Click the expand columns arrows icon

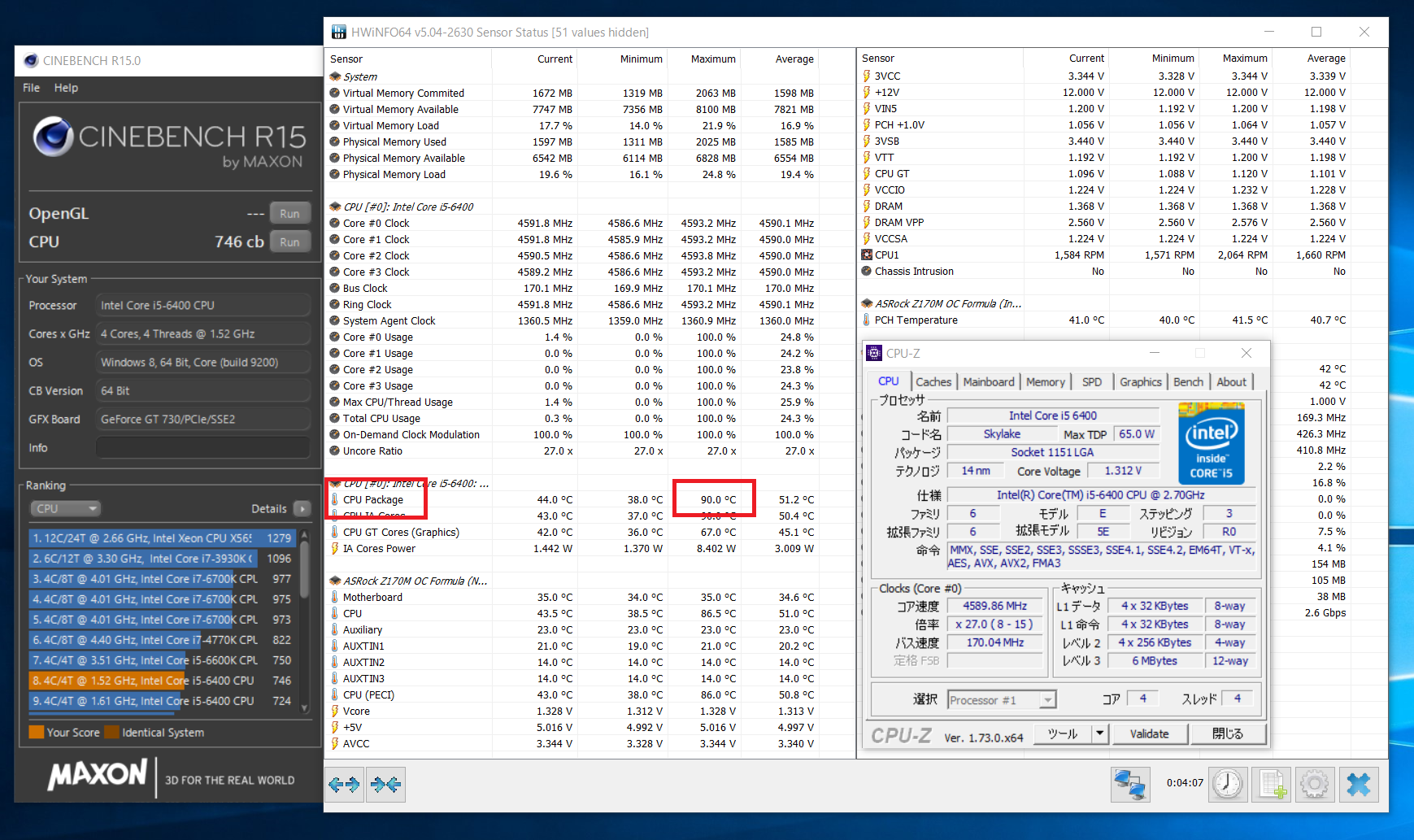pos(344,785)
